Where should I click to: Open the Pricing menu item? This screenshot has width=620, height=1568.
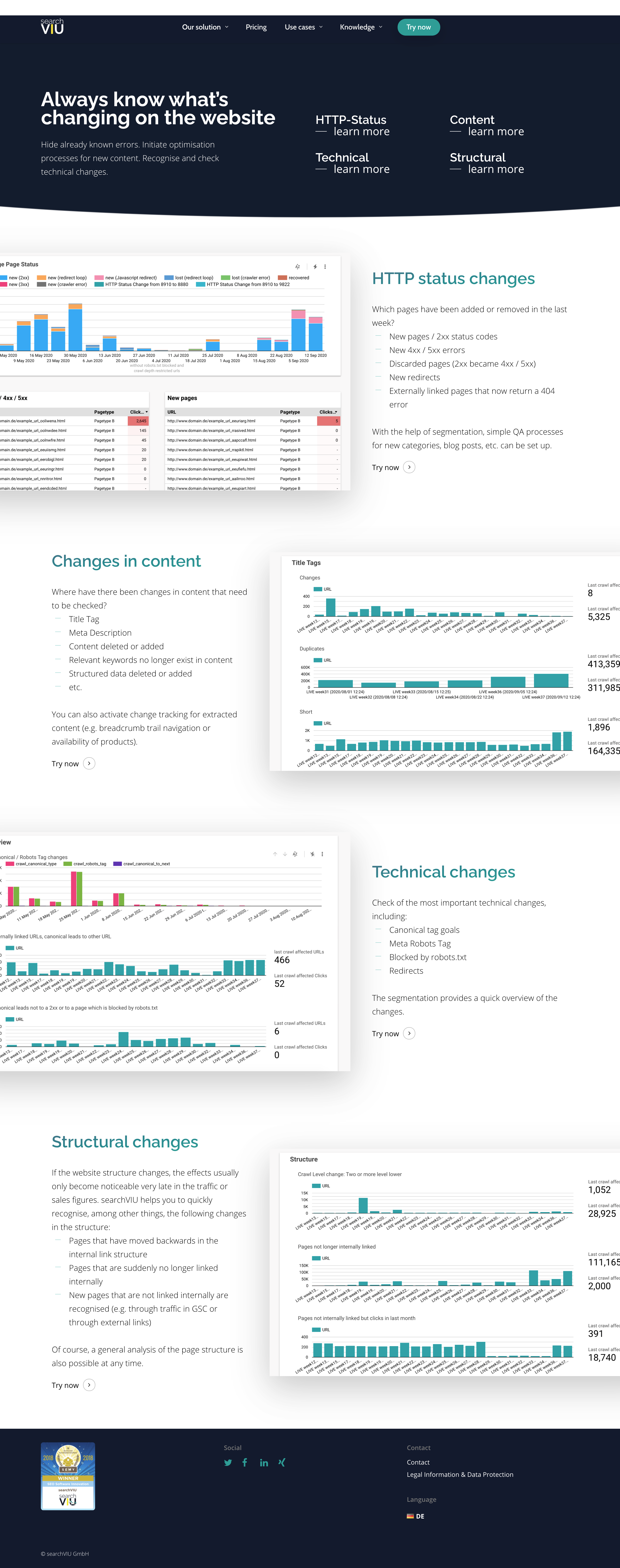coord(256,27)
